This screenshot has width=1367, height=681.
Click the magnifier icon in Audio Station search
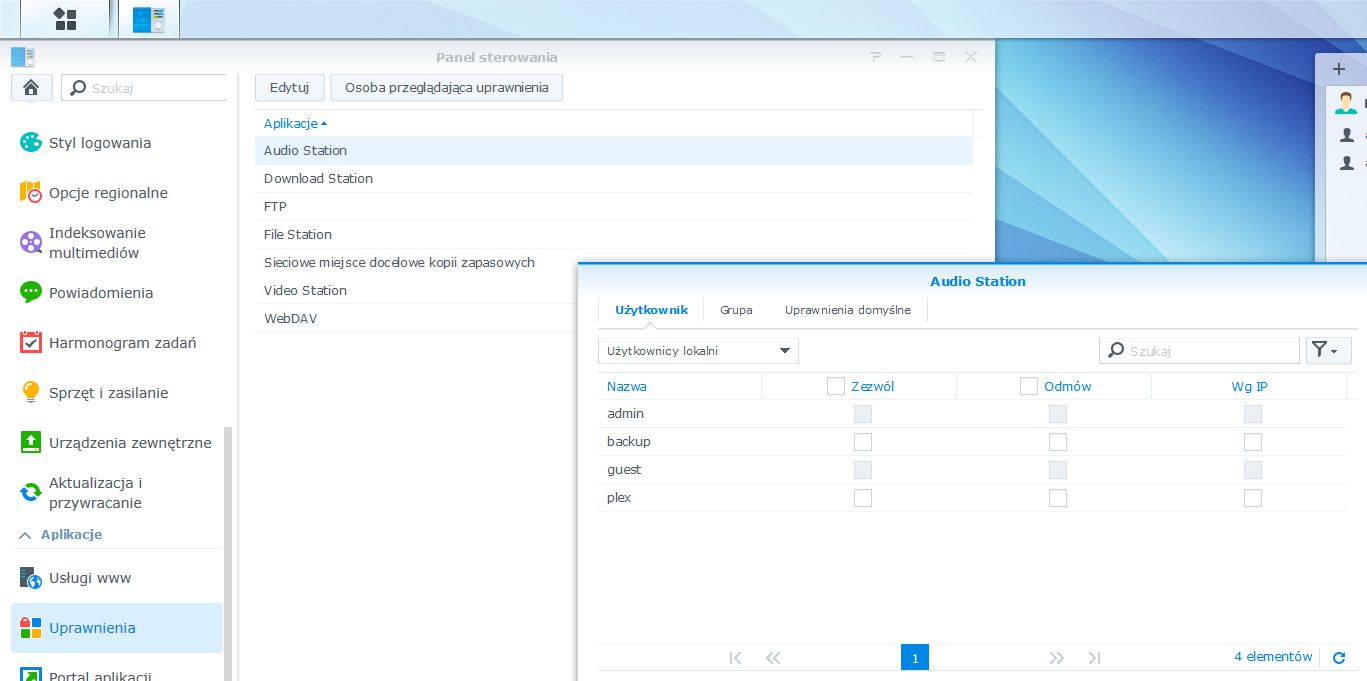(x=1116, y=351)
